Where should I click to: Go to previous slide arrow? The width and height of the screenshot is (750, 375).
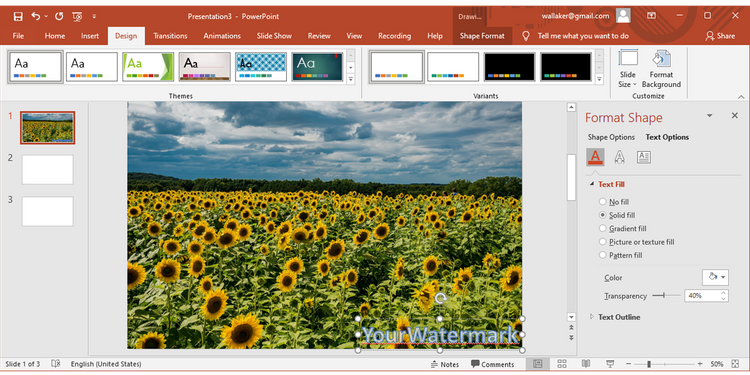(x=571, y=328)
